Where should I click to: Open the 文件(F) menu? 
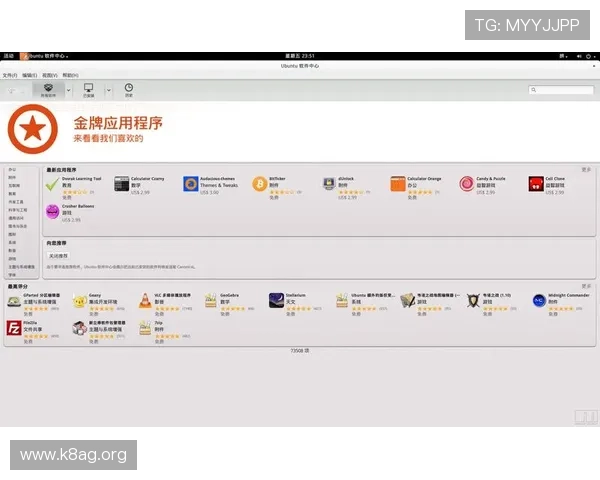tap(10, 75)
